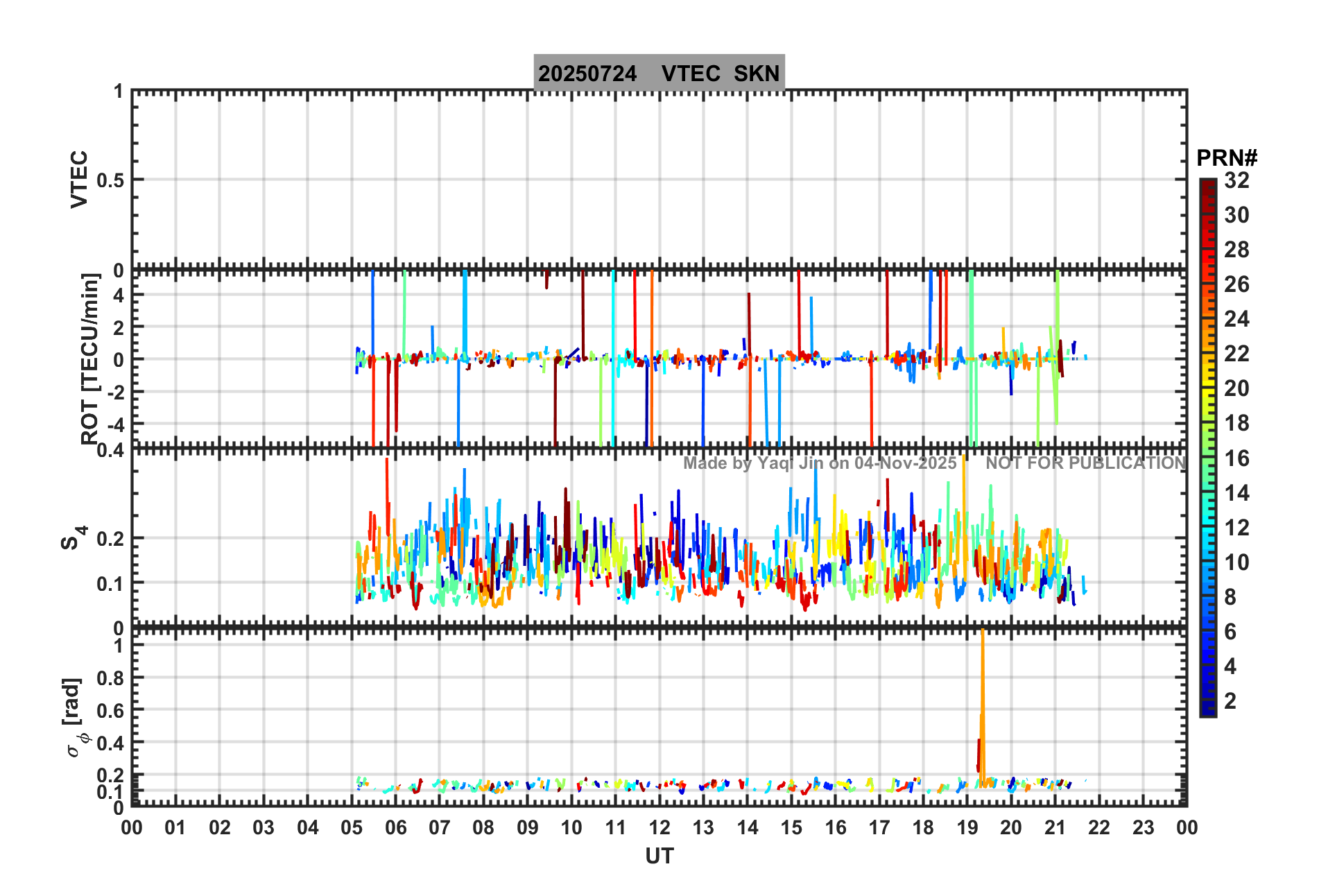The height and width of the screenshot is (896, 1319).
Task: Select x-axis hour tick 07
Action: [x=440, y=827]
